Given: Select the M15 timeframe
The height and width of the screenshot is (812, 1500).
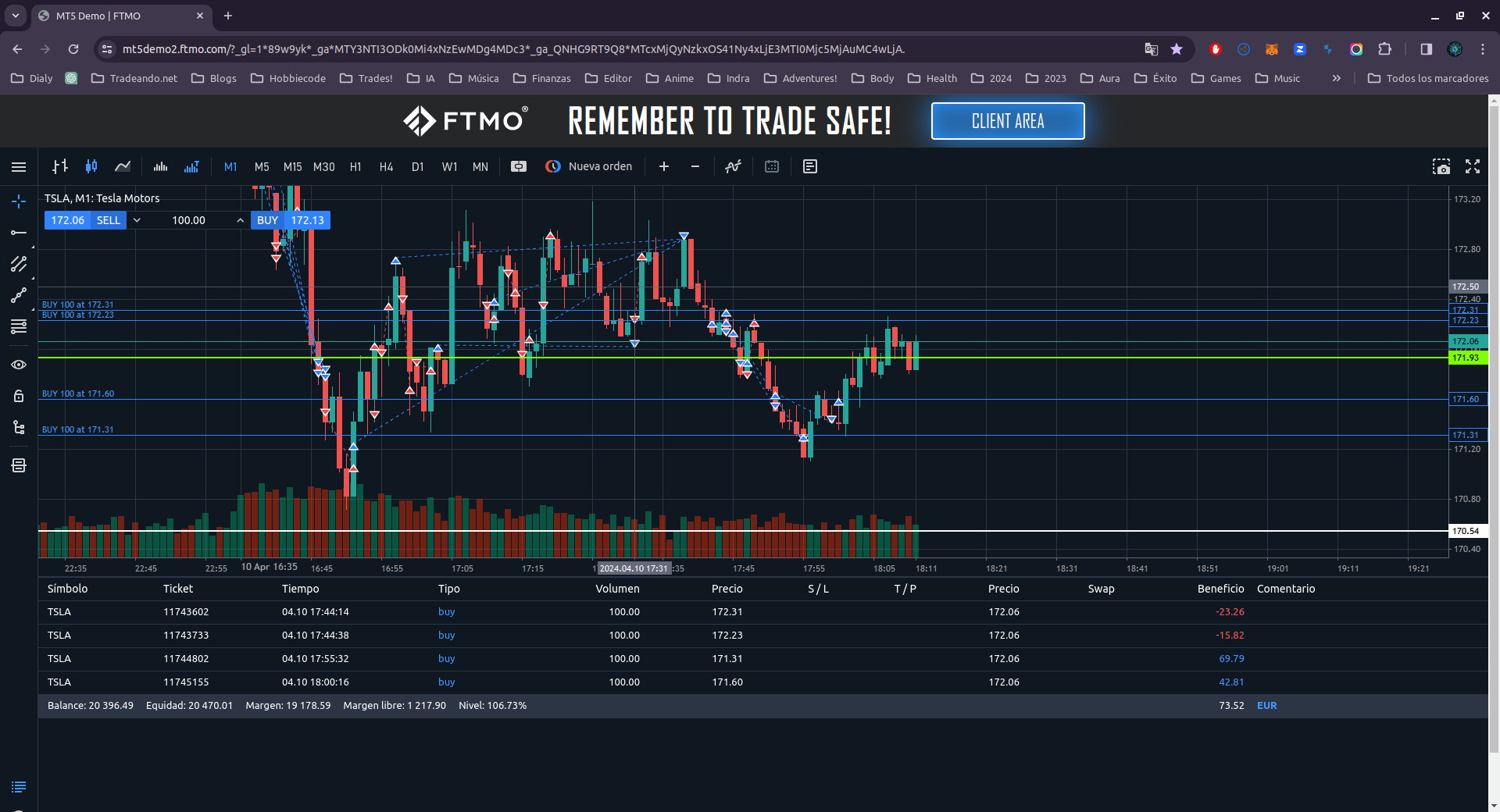Looking at the screenshot, I should [x=292, y=166].
